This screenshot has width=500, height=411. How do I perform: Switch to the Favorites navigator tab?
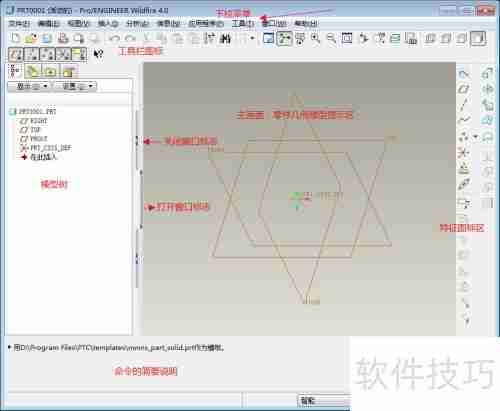51,71
